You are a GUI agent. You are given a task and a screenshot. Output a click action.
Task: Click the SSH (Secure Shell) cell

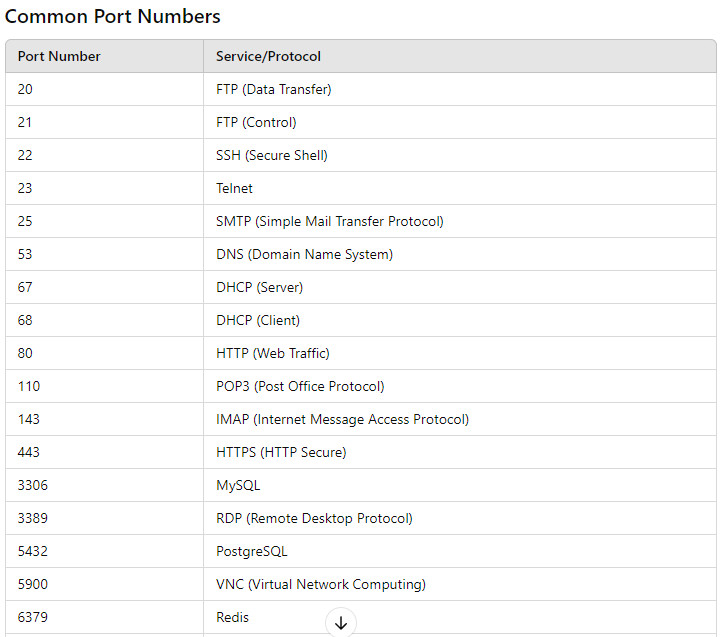pyautogui.click(x=460, y=155)
